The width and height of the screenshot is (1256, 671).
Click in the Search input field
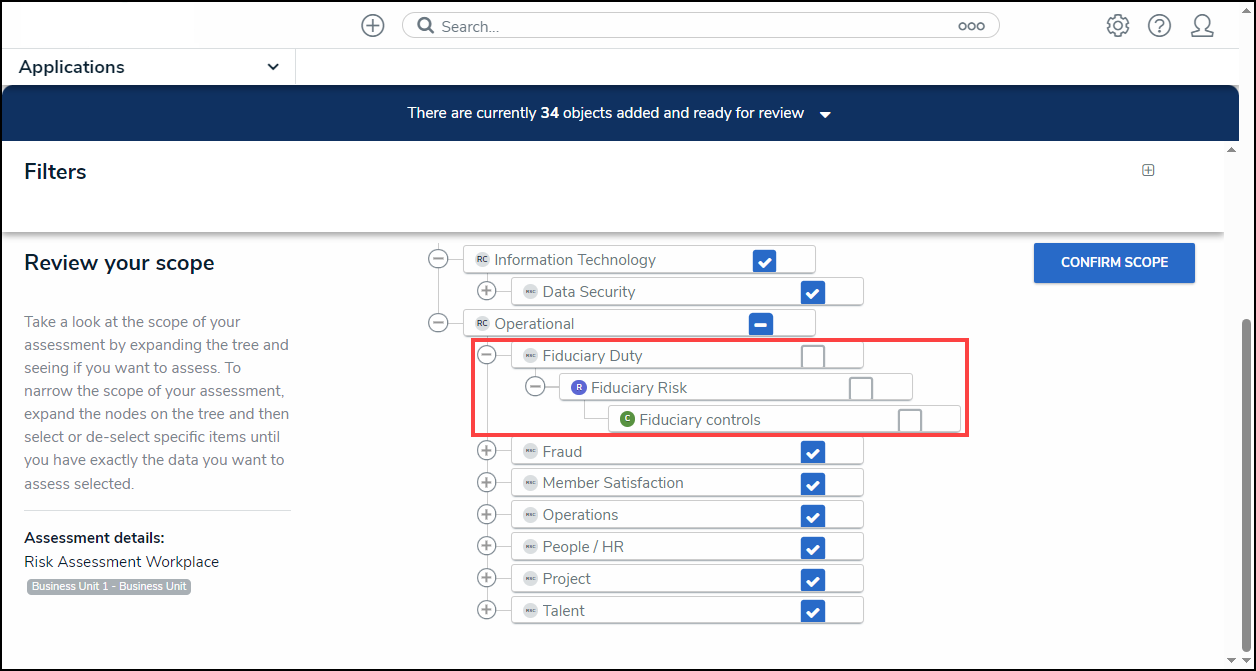pyautogui.click(x=690, y=27)
